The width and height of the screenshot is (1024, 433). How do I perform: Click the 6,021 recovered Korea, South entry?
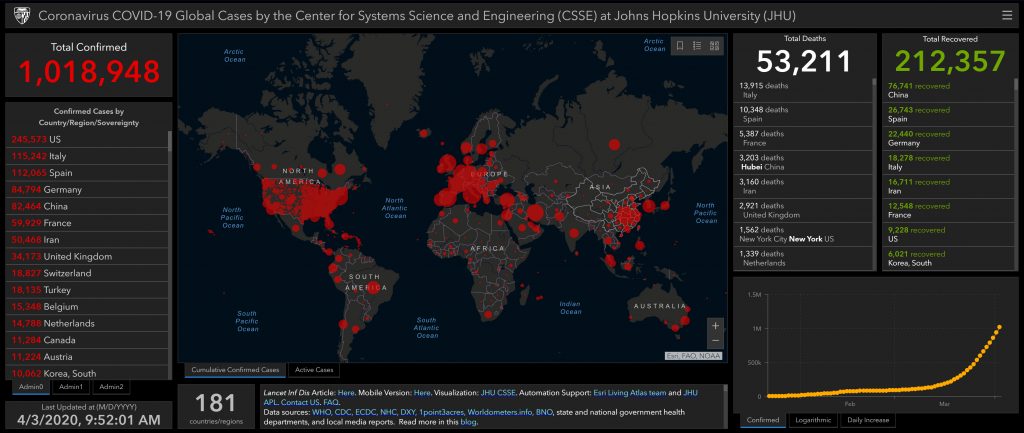tap(948, 259)
